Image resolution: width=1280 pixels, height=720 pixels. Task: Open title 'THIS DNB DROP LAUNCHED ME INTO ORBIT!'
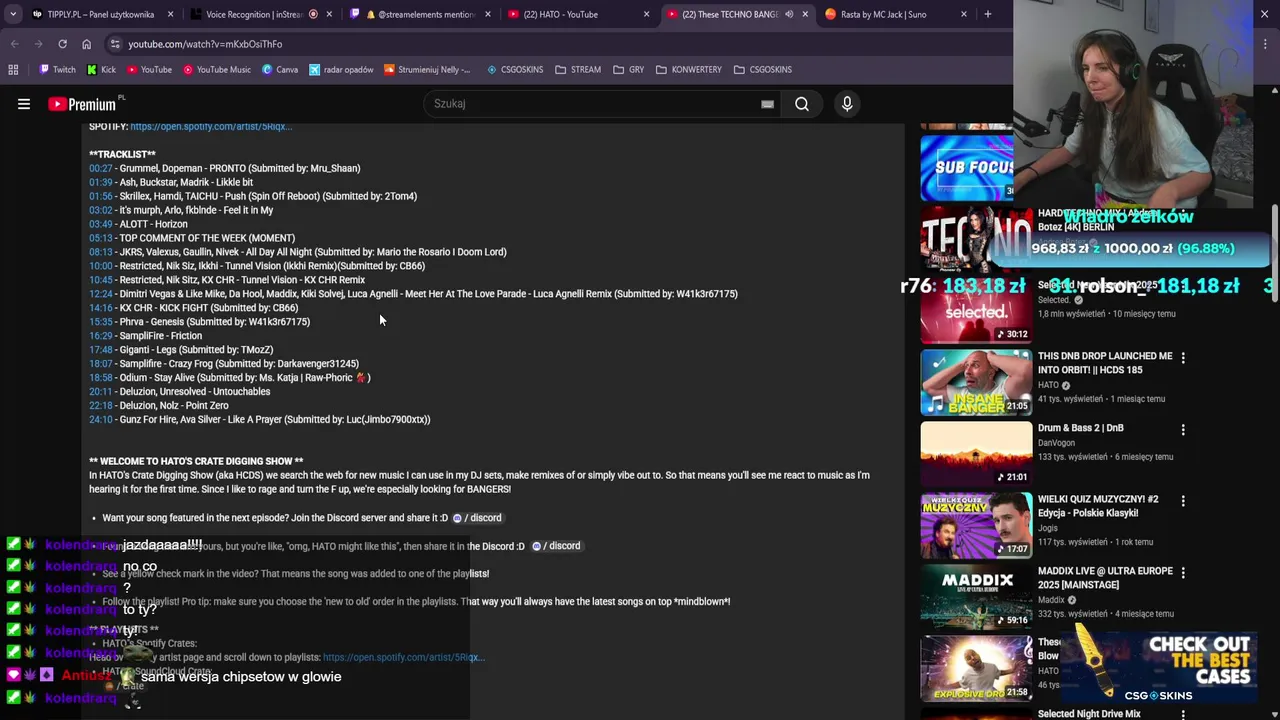1105,363
